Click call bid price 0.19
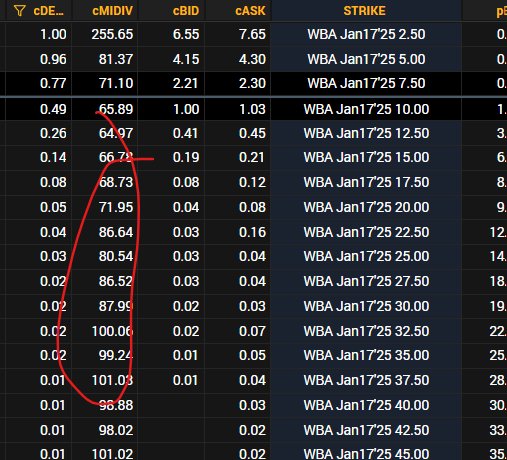 186,157
